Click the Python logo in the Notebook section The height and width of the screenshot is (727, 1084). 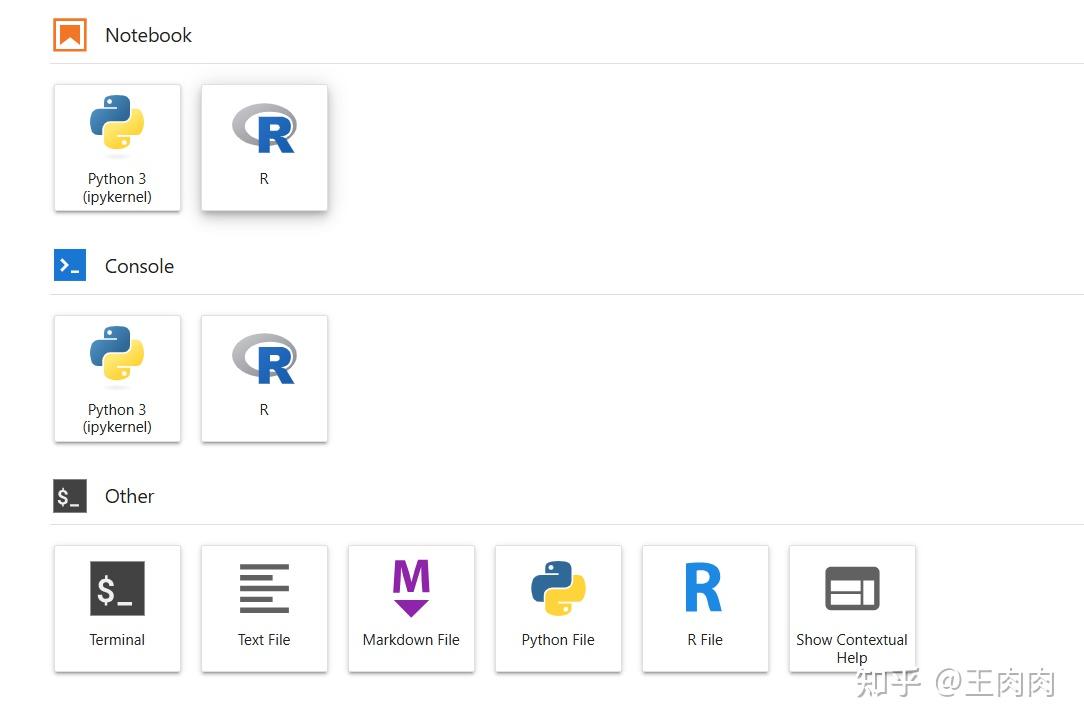coord(117,126)
